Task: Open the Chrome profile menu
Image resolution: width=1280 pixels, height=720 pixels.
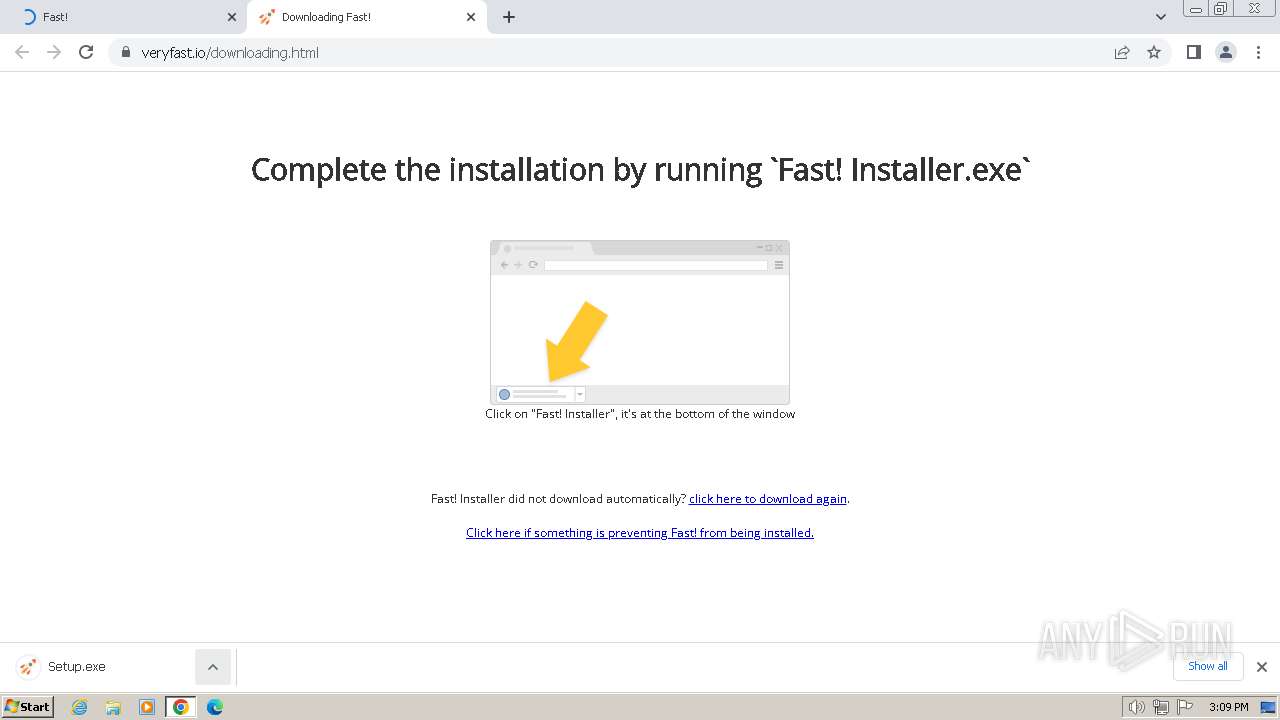Action: [x=1226, y=52]
